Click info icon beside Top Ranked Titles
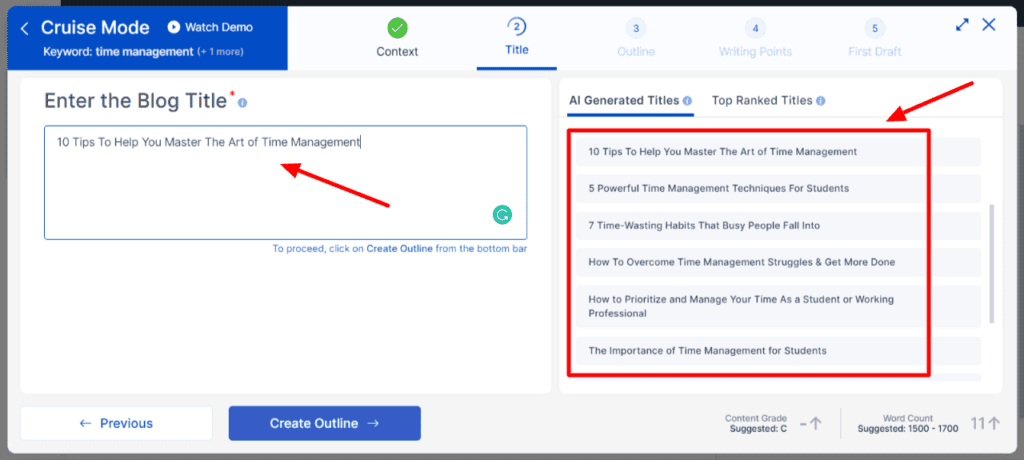 (x=821, y=101)
